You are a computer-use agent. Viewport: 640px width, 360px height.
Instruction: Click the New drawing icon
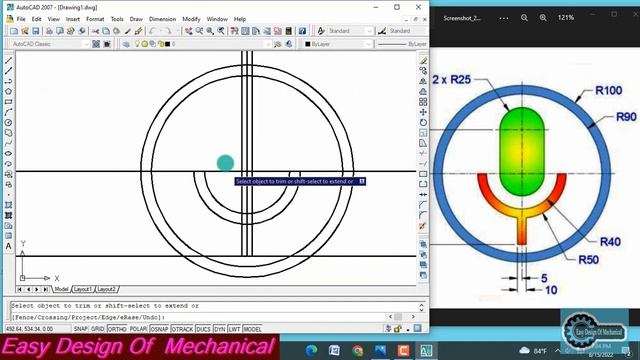(x=14, y=31)
